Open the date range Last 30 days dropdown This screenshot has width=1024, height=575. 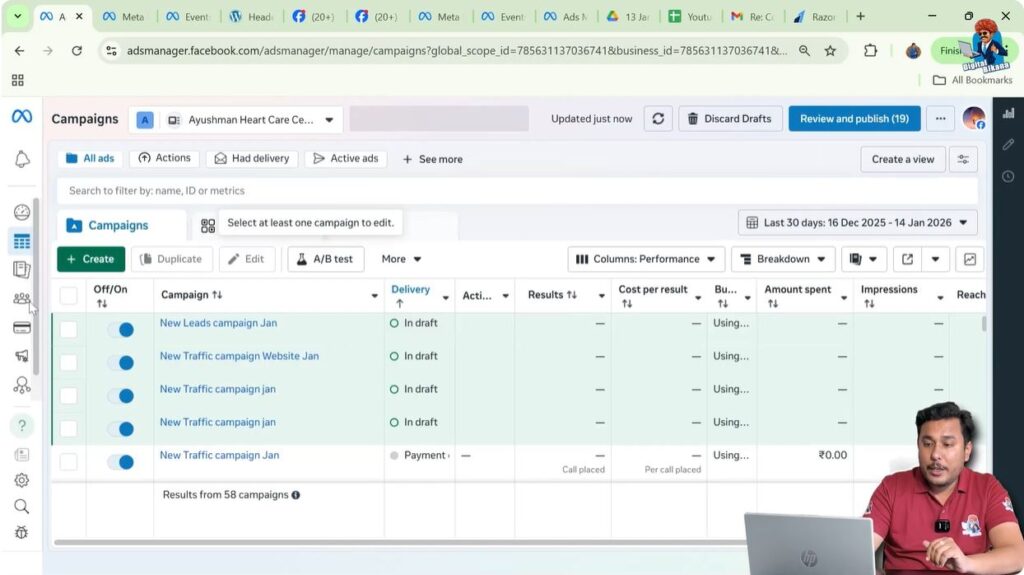click(x=857, y=223)
